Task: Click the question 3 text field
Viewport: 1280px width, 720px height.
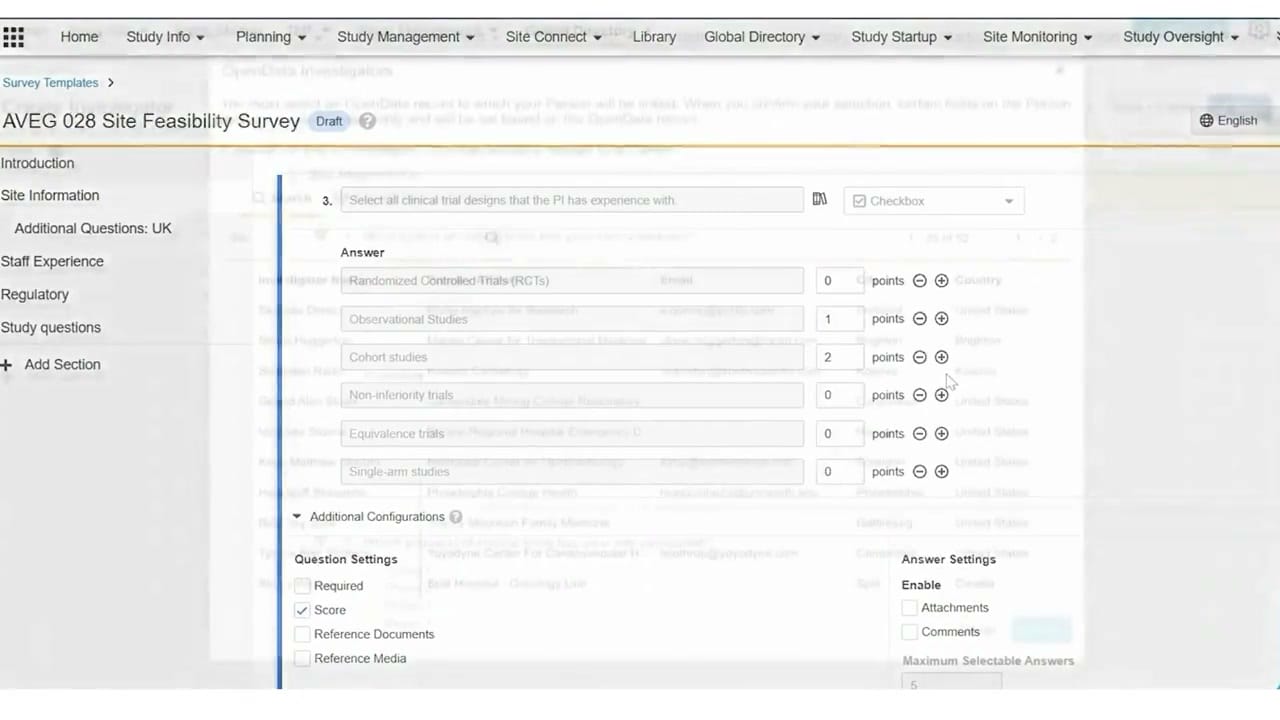Action: pos(571,200)
